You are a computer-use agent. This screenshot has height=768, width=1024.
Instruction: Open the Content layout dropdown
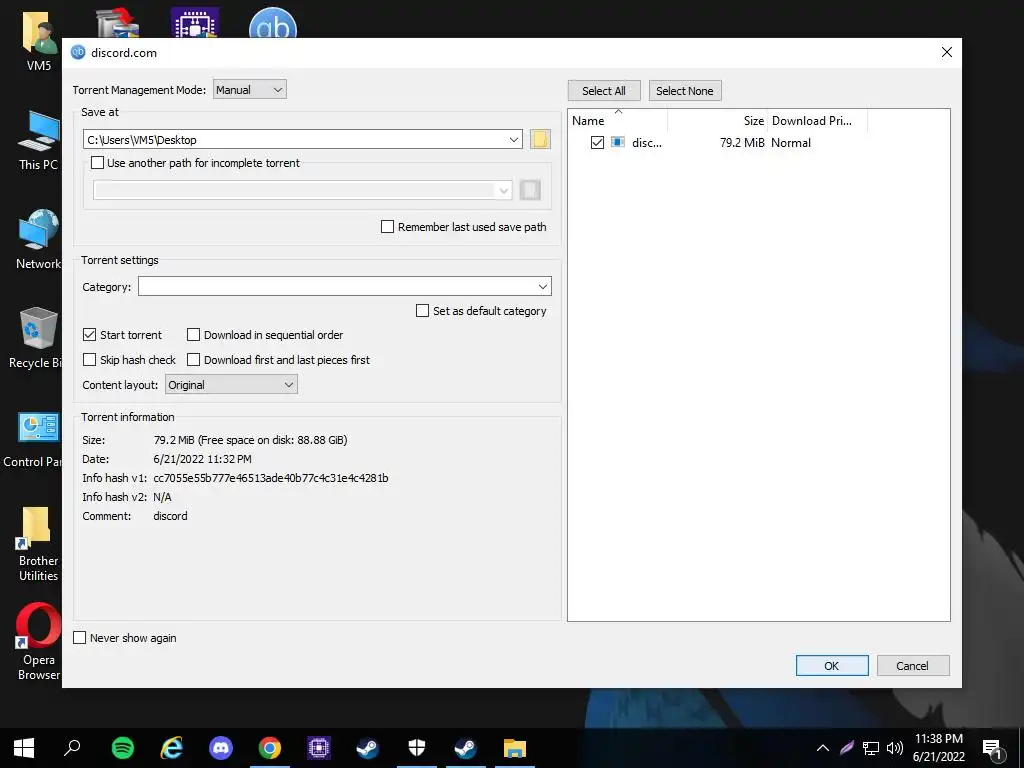coord(231,385)
